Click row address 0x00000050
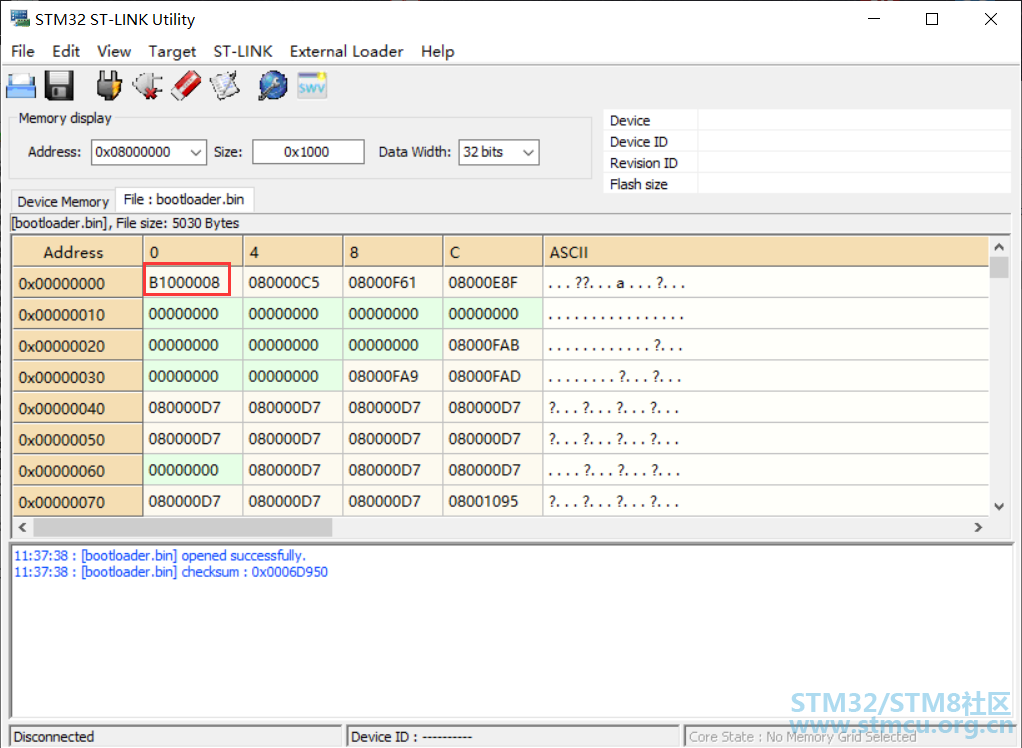The height and width of the screenshot is (748, 1022). click(78, 439)
